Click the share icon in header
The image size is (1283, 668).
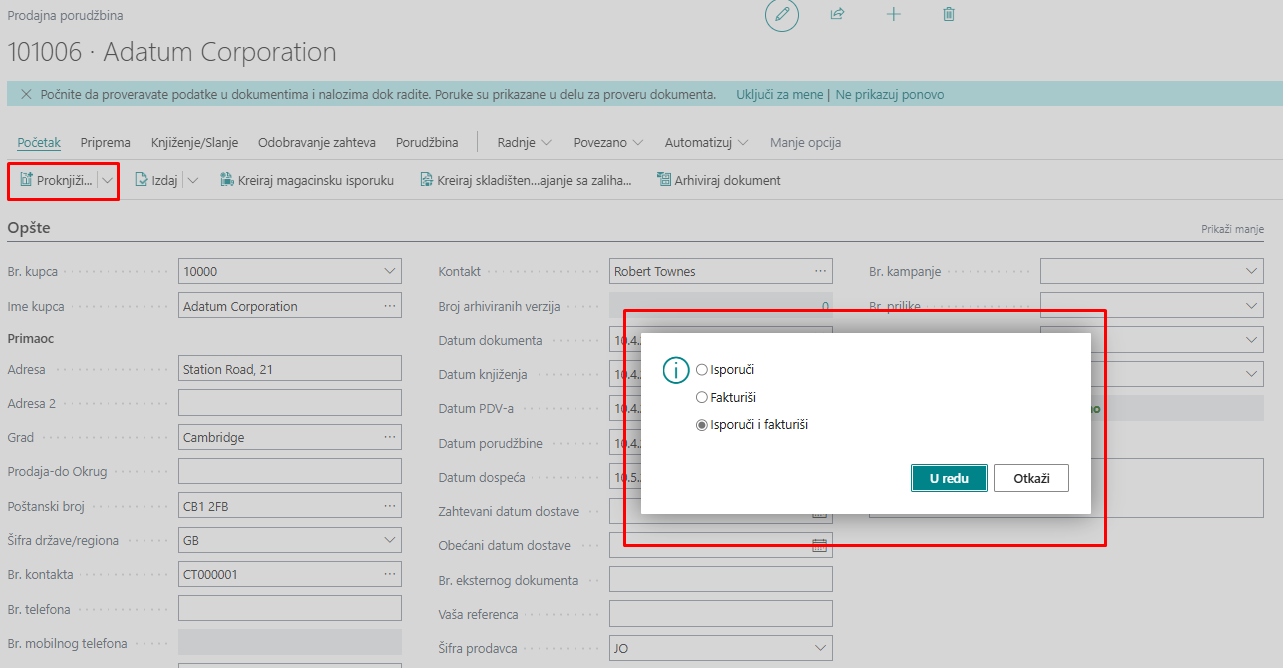[x=837, y=15]
